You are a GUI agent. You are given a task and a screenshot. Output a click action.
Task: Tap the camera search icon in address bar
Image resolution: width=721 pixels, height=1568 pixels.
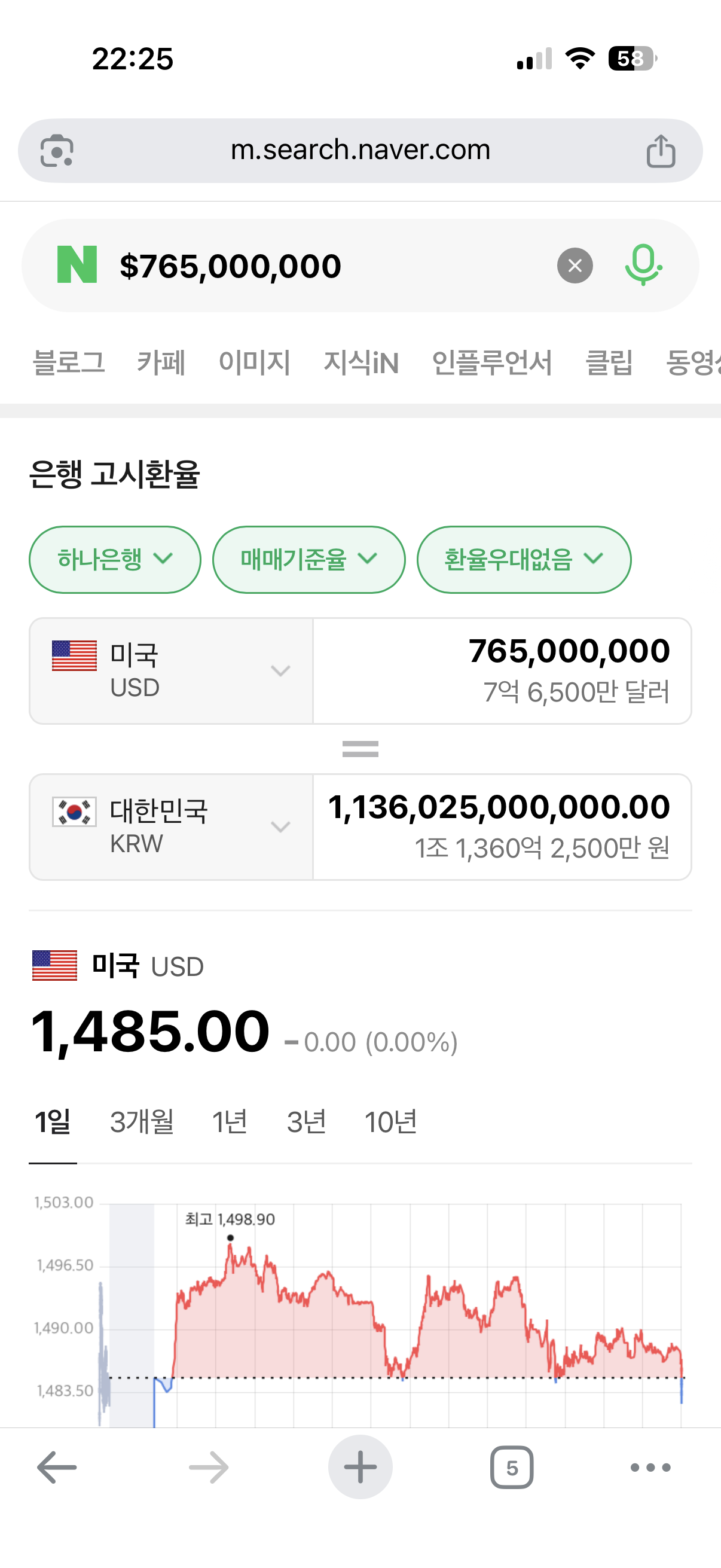pos(57,150)
